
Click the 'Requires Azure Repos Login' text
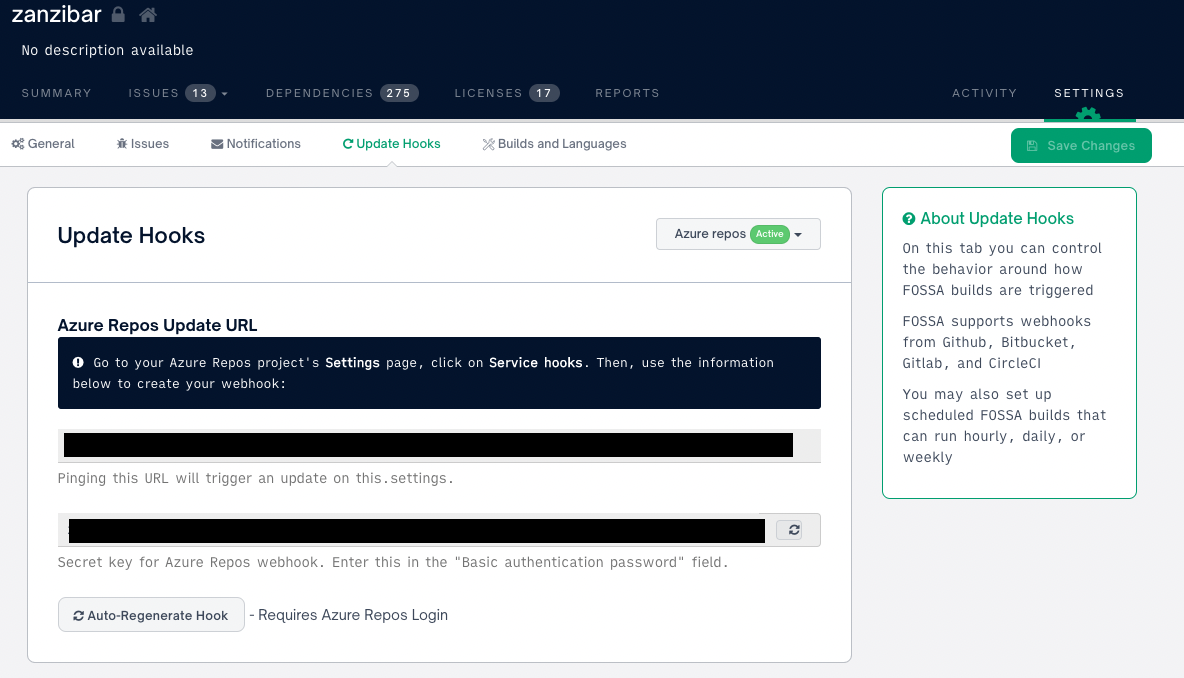pos(353,615)
